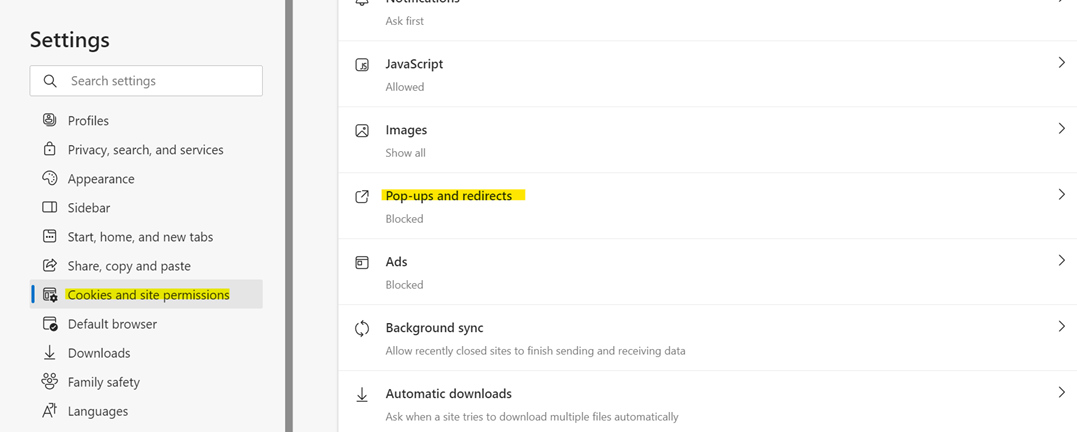Click the JavaScript permission icon
The image size is (1077, 432).
pos(362,65)
